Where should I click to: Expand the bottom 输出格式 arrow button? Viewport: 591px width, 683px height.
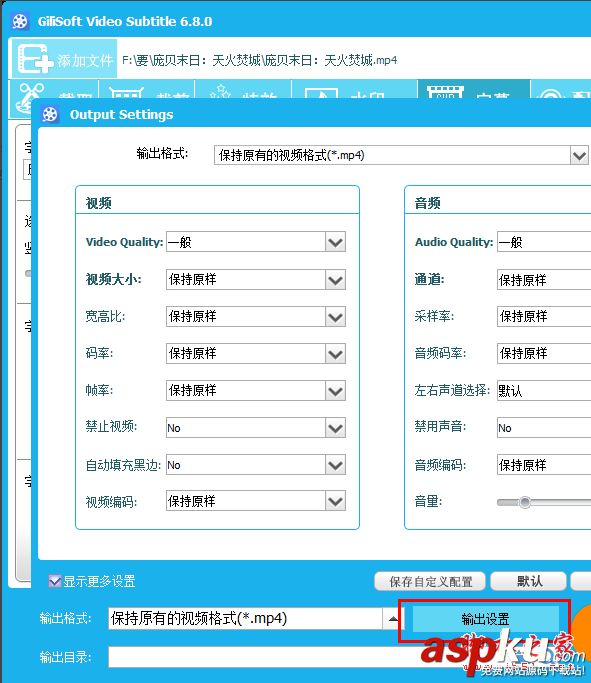click(x=394, y=619)
